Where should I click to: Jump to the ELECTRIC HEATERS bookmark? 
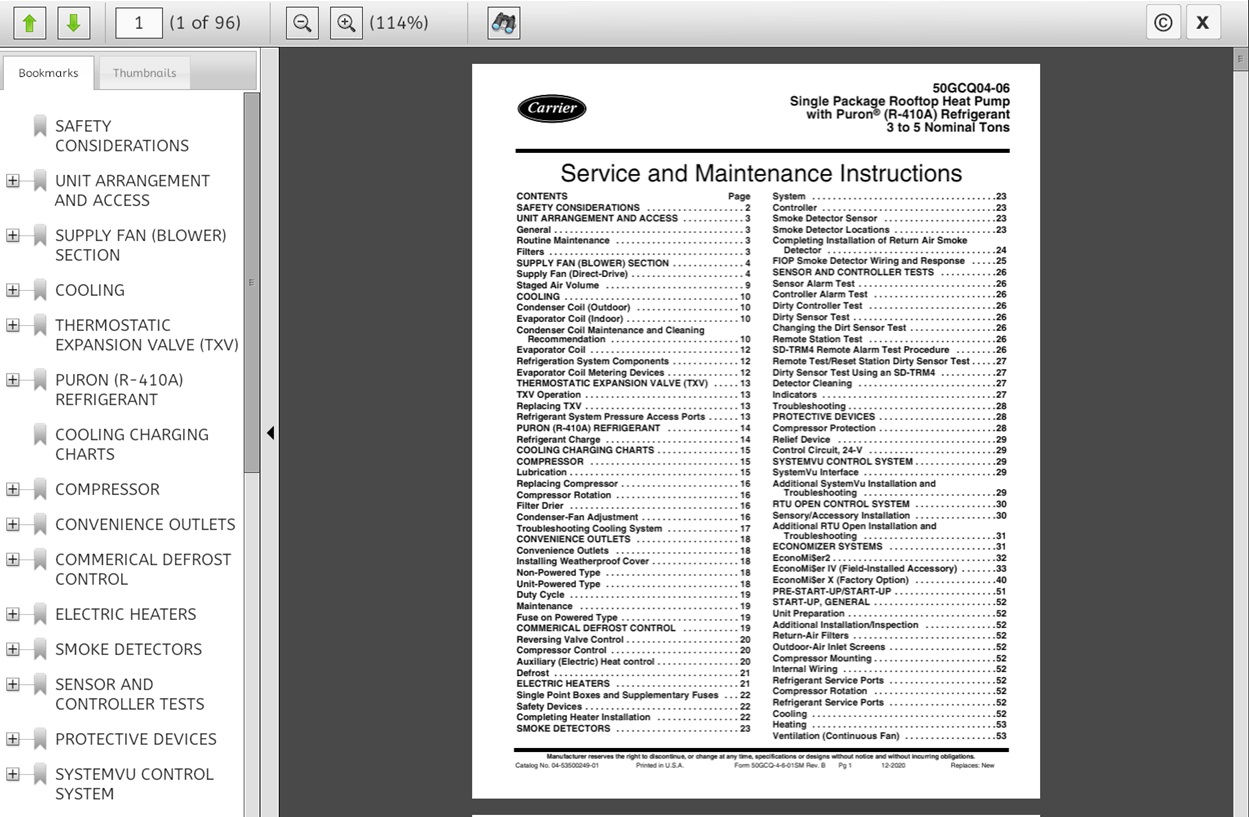pyautogui.click(x=125, y=614)
